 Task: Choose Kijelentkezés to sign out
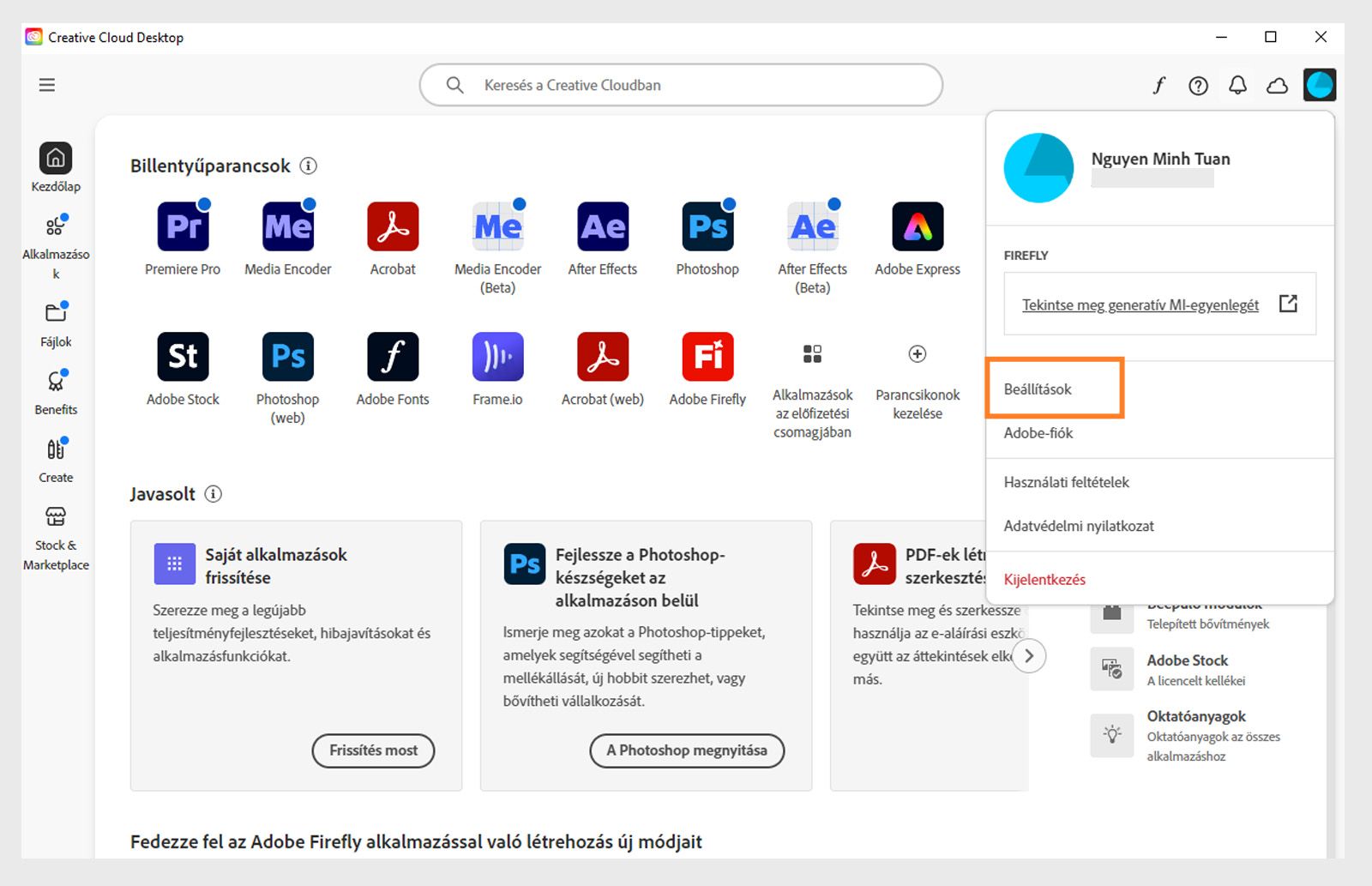tap(1044, 579)
